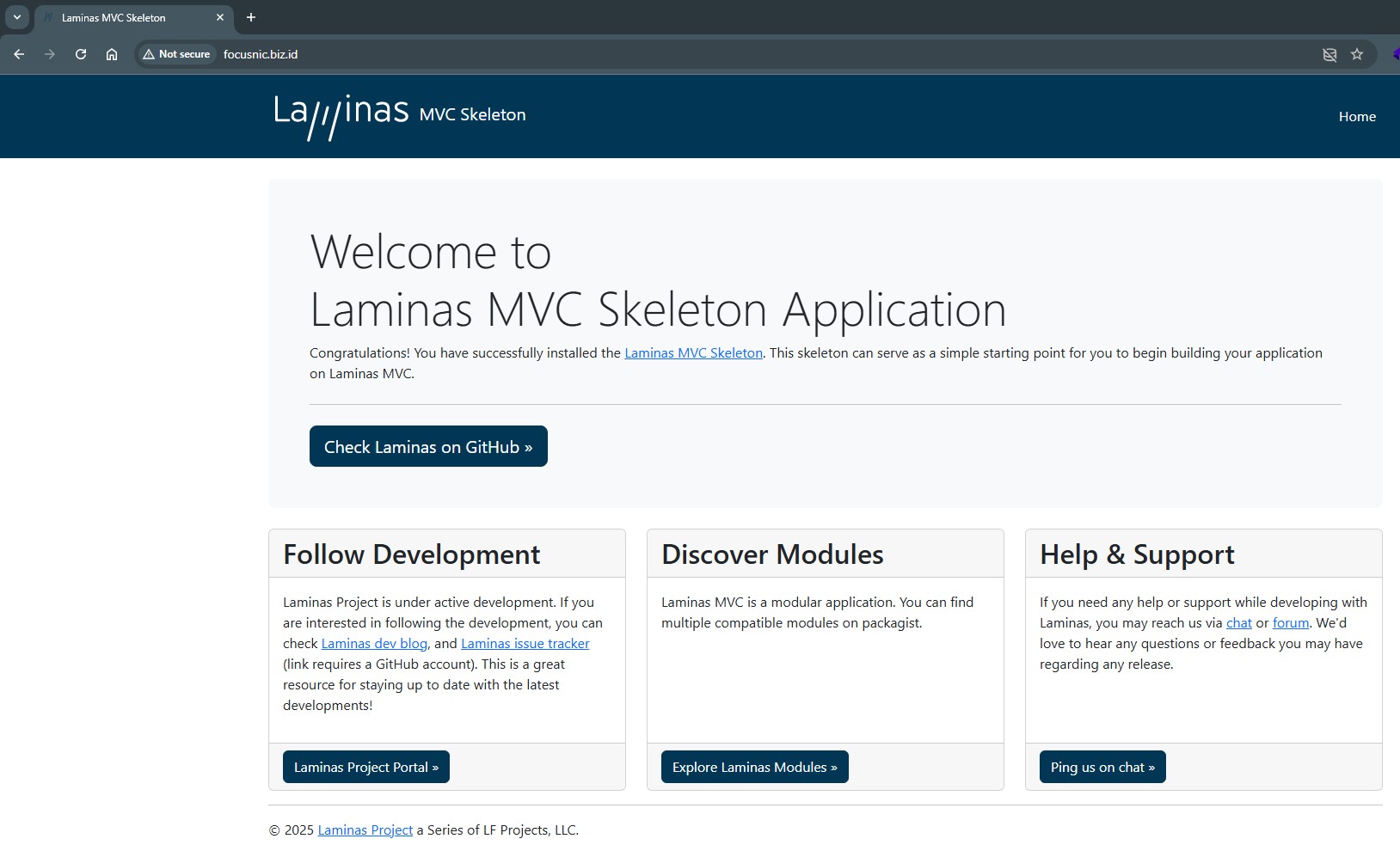The width and height of the screenshot is (1400, 851).
Task: Click the browser back arrow
Action: [19, 54]
